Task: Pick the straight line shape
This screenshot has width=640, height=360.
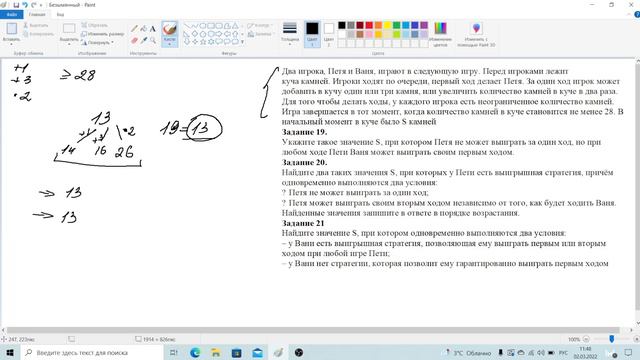Action: coord(187,26)
